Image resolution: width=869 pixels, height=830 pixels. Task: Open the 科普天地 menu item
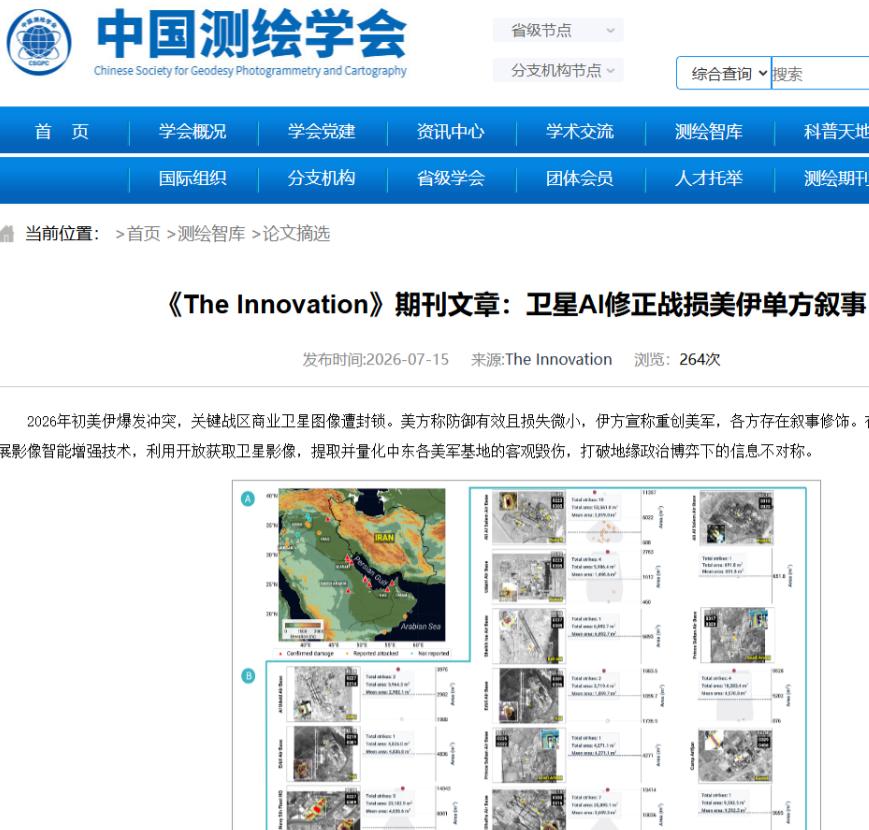coord(836,131)
